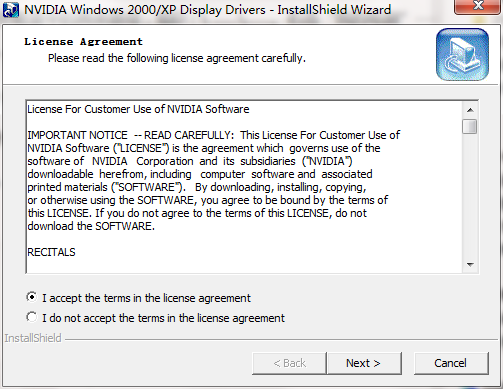
Task: Click the RECITALS heading in the license text
Action: (51, 252)
